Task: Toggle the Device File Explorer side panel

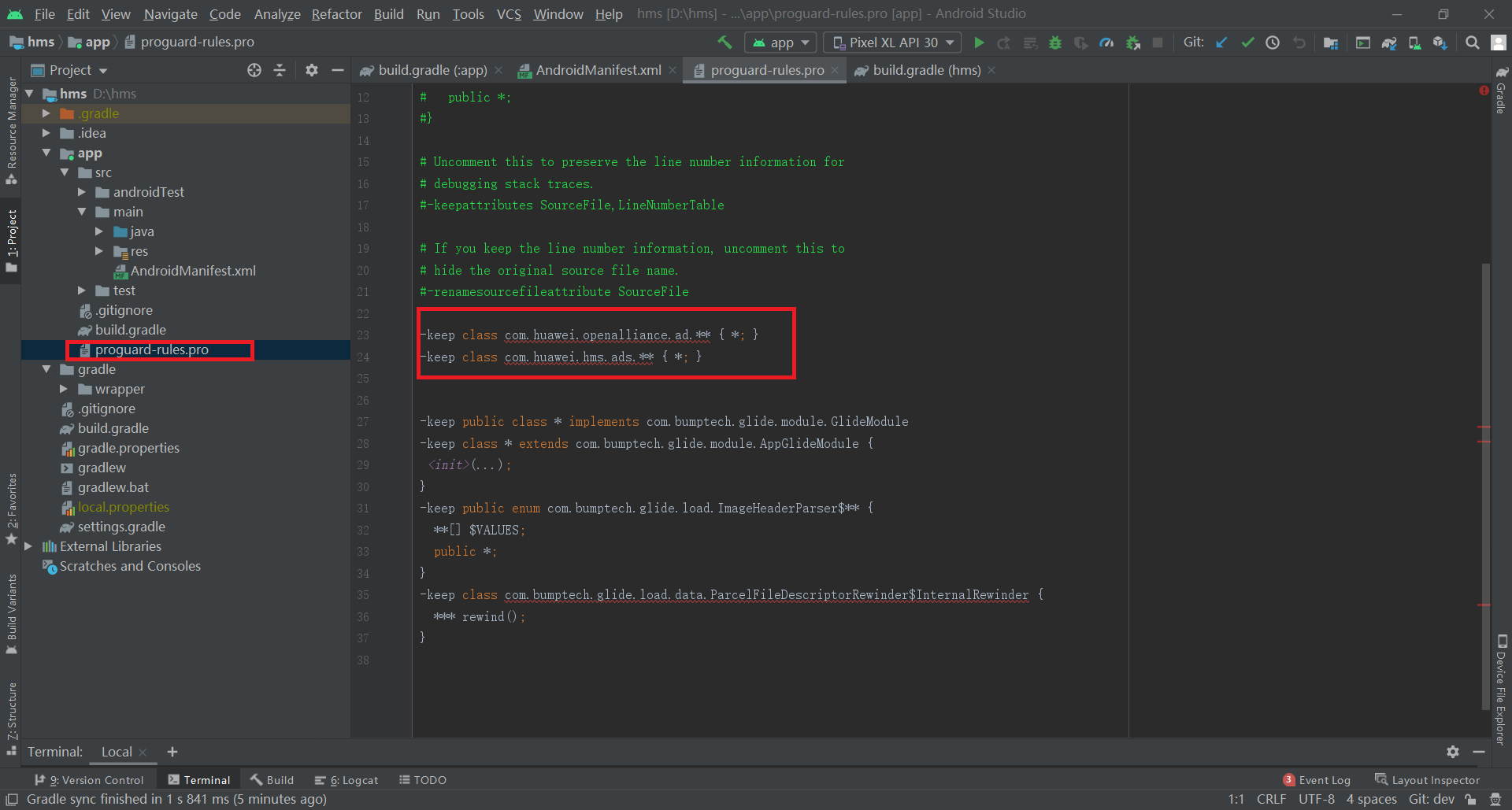Action: [1501, 689]
